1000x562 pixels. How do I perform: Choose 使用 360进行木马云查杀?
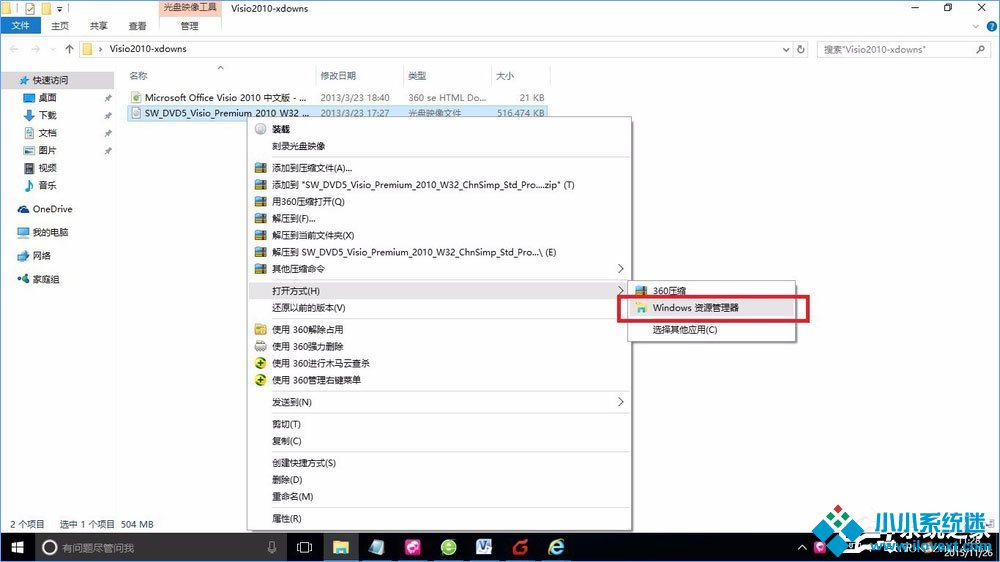[440, 363]
